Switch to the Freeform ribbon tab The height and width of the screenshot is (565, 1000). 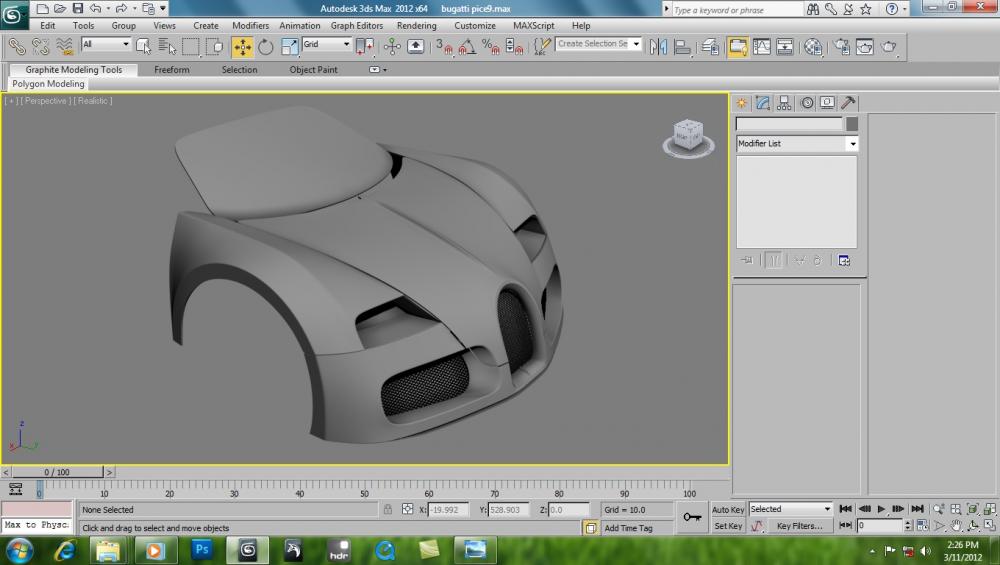(x=172, y=70)
